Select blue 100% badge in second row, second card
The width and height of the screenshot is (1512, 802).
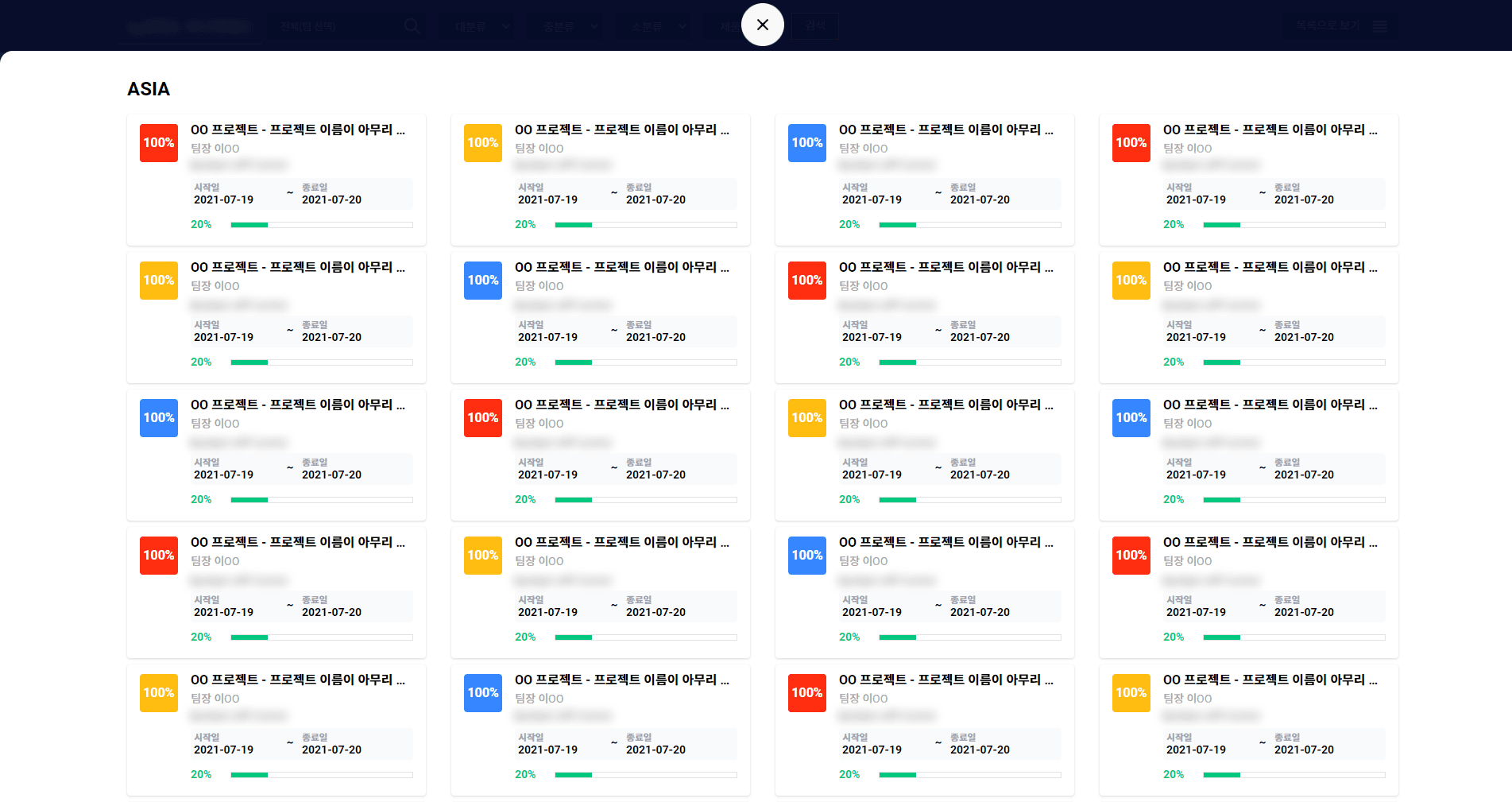pyautogui.click(x=483, y=281)
